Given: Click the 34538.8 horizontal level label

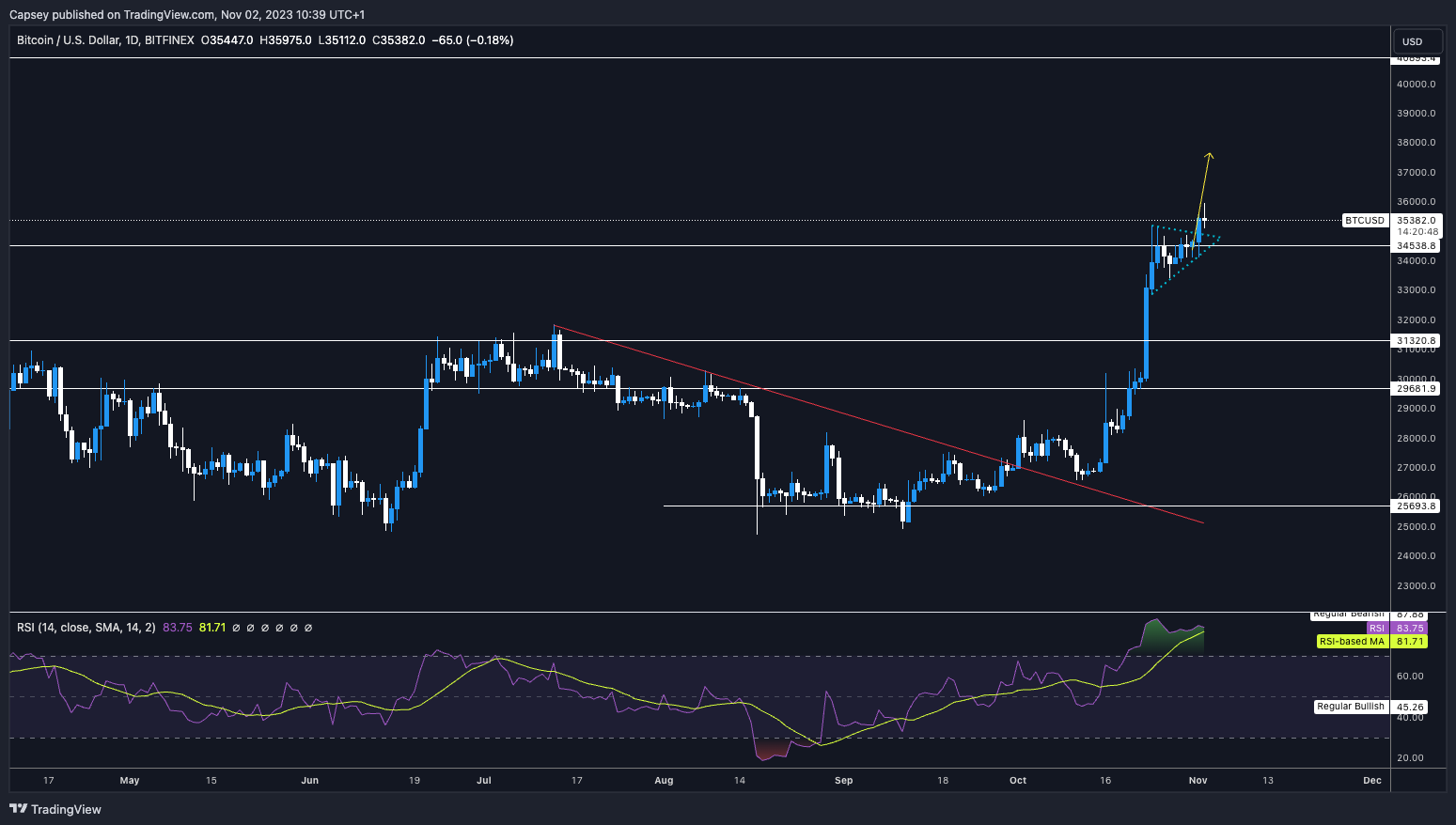Looking at the screenshot, I should click(1416, 246).
